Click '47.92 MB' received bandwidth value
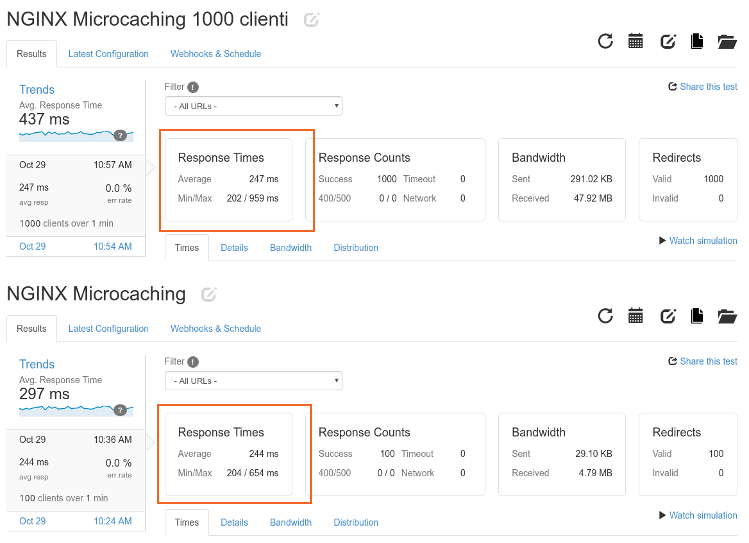The image size is (749, 543). (593, 198)
